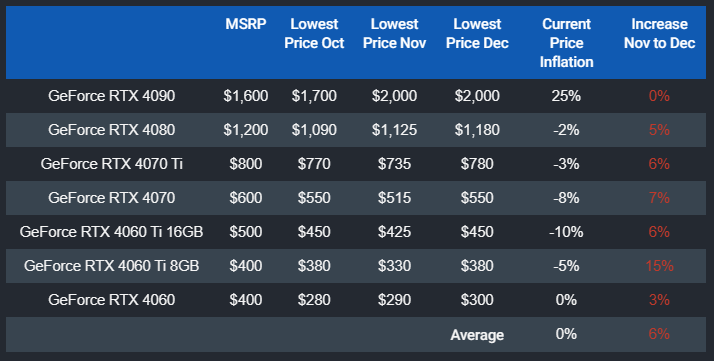The width and height of the screenshot is (714, 361).
Task: Select the 25% inflation value for RTX 4090
Action: (x=566, y=96)
